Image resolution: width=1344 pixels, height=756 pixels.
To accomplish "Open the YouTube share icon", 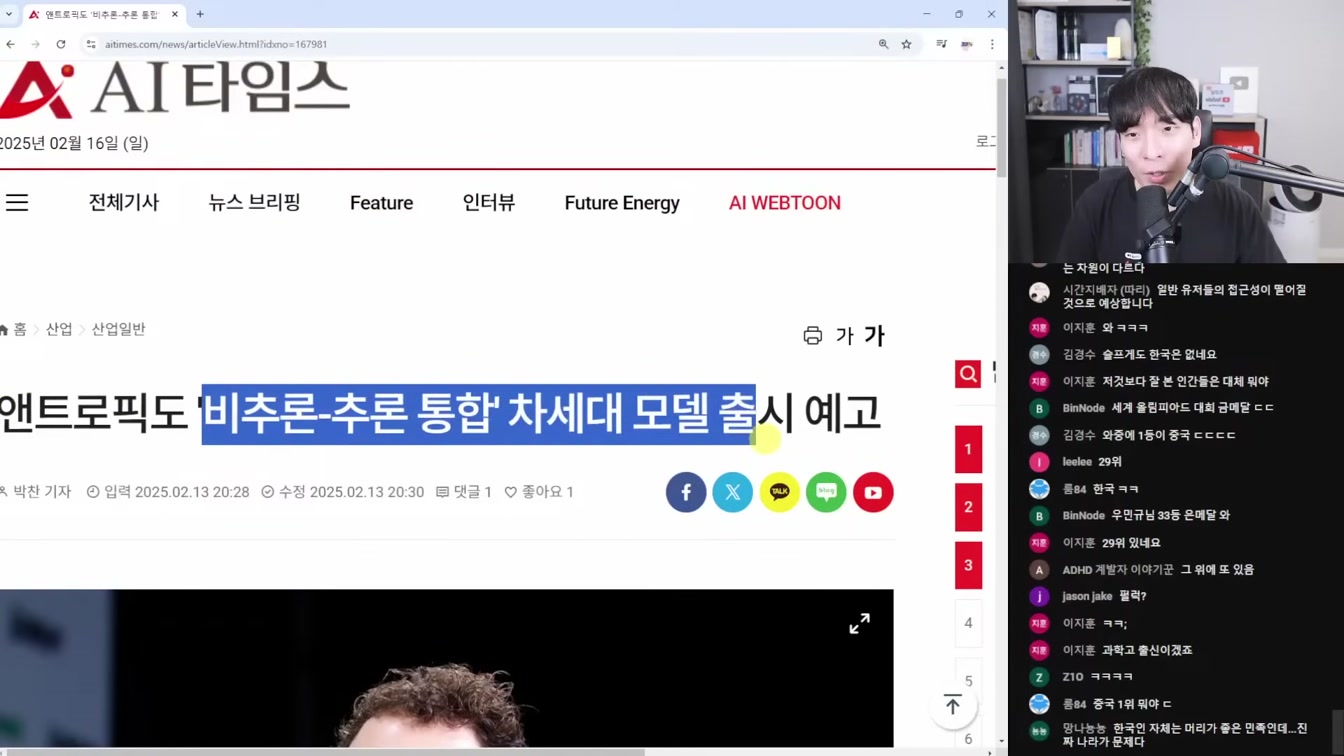I will click(x=873, y=492).
